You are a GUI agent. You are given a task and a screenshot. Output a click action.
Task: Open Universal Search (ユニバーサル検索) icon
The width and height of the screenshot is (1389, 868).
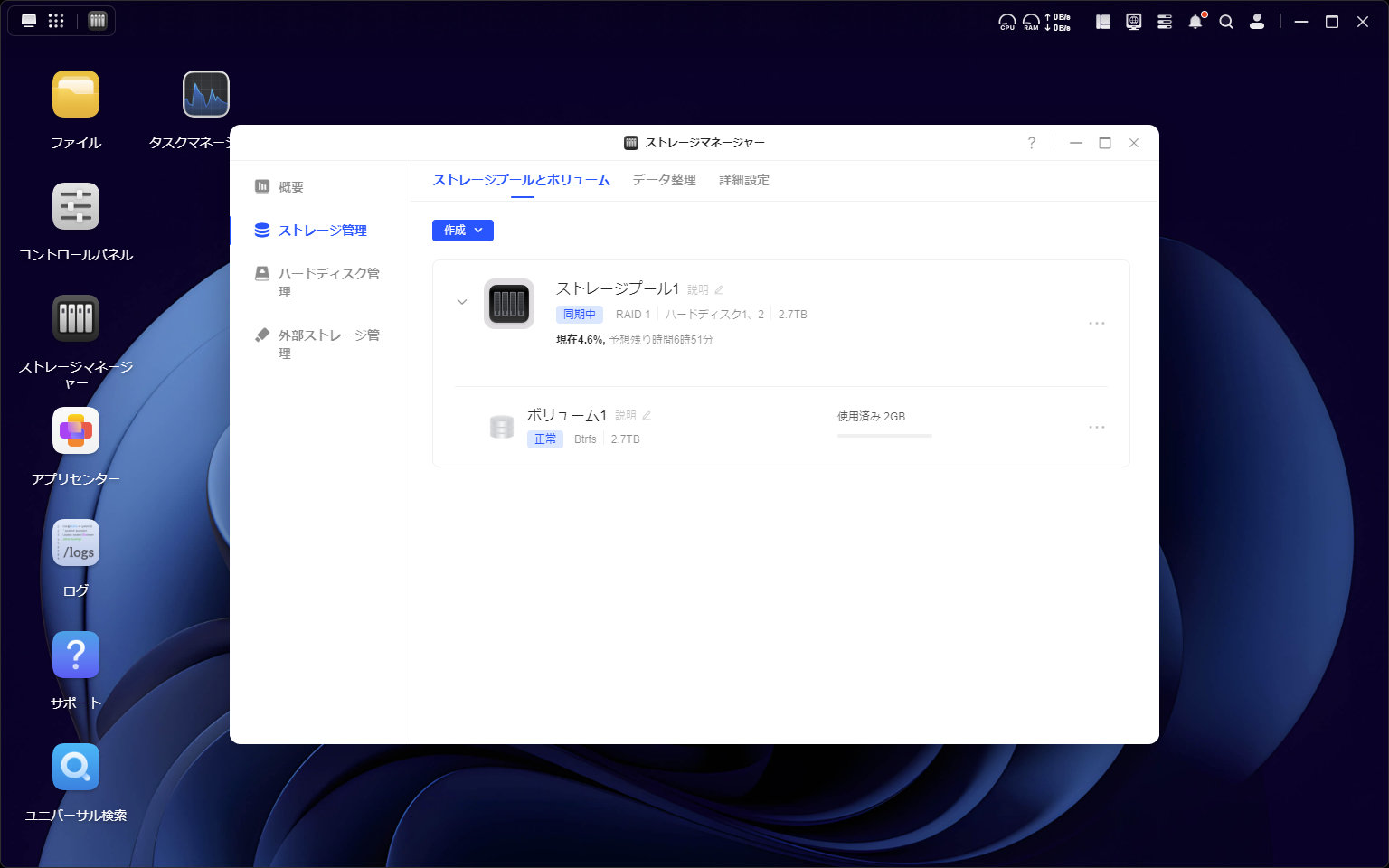coord(76,768)
